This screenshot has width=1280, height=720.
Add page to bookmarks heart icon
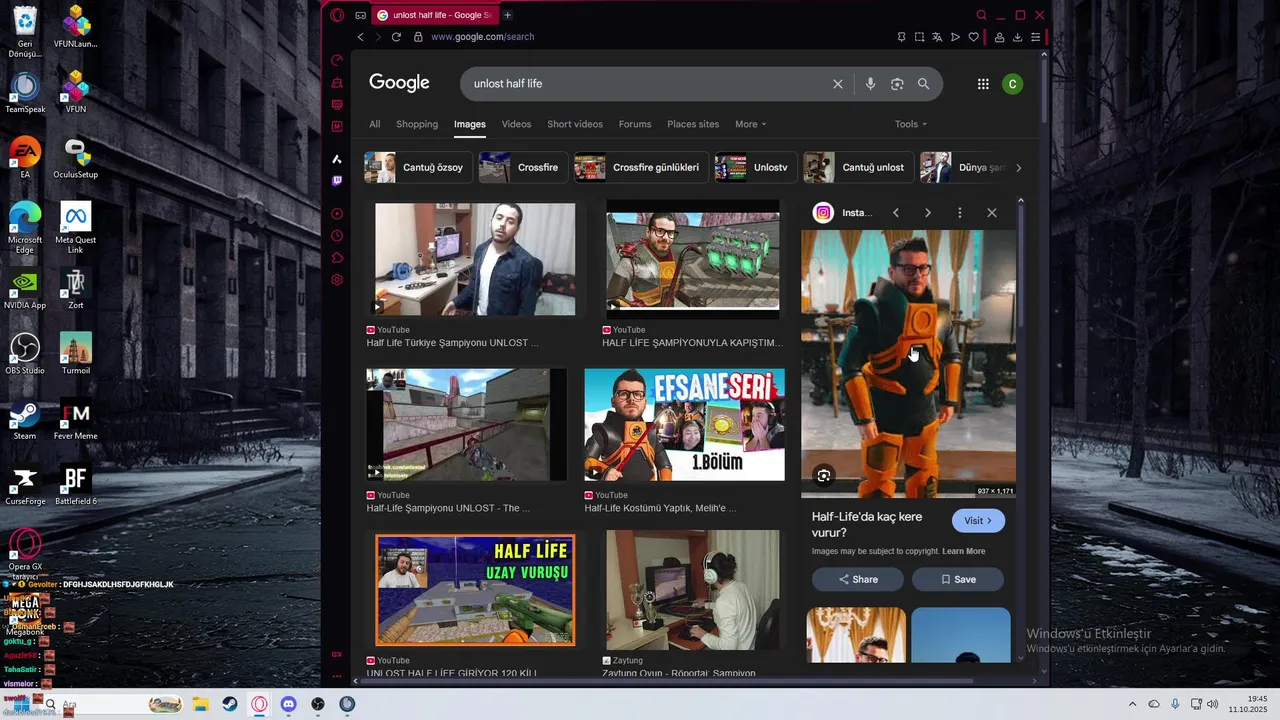973,37
